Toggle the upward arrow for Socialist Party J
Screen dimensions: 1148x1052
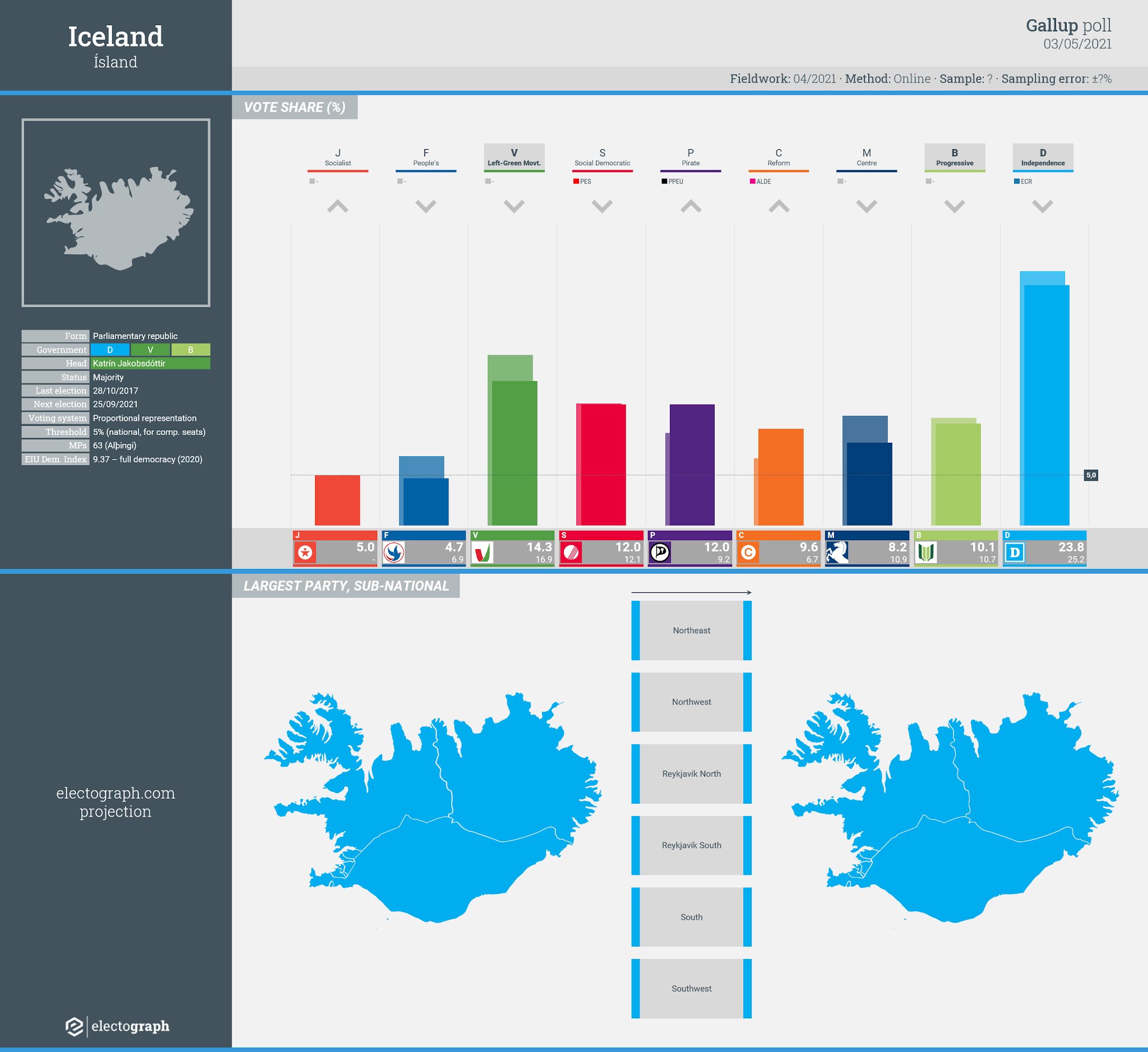click(x=344, y=205)
